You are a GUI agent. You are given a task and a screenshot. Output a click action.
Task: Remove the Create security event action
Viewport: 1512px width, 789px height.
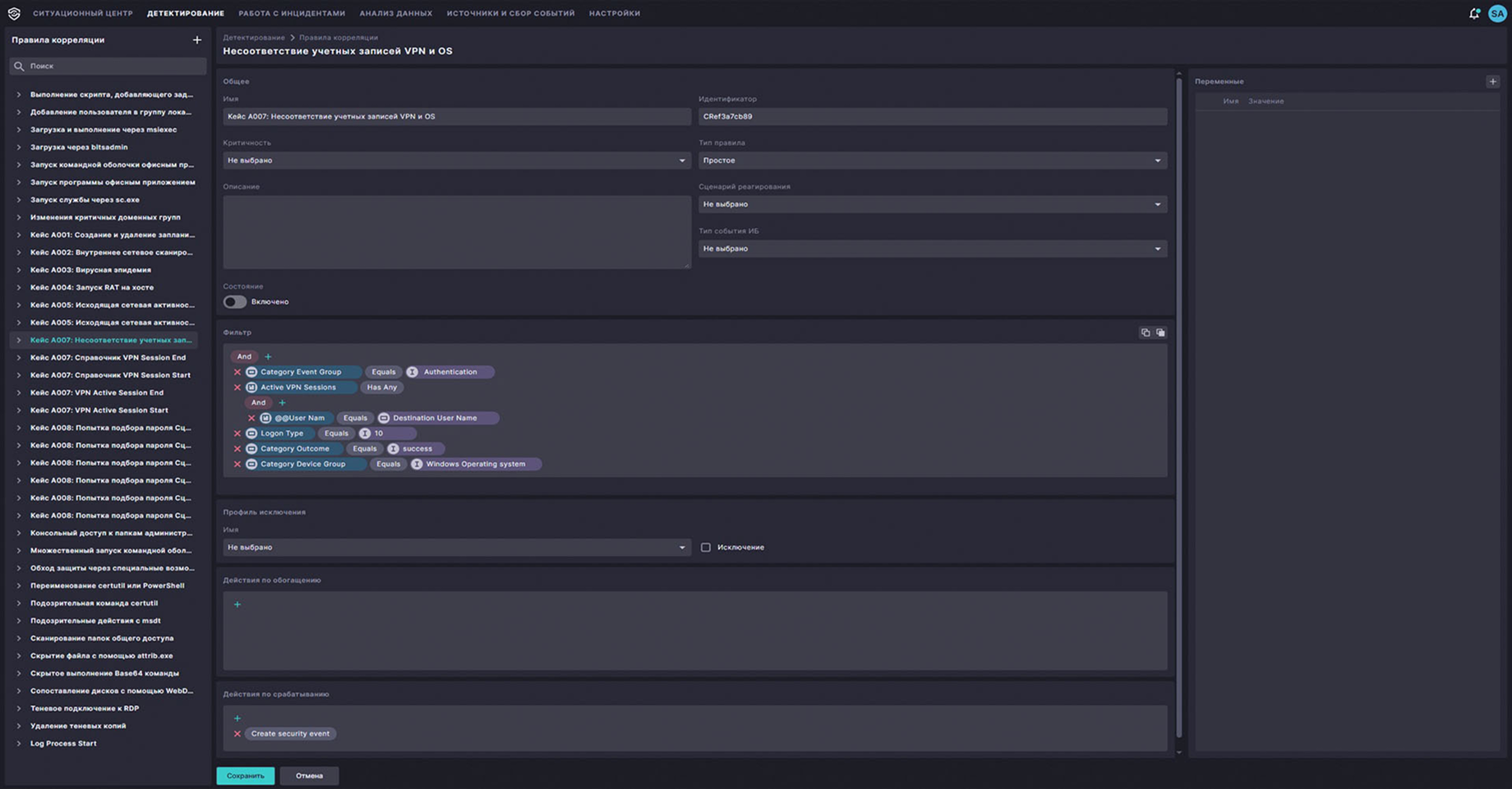click(x=237, y=734)
